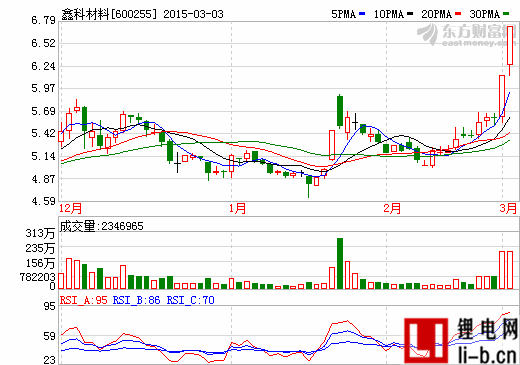
Task: Click the RSI_A:95 indicator label
Action: (x=84, y=300)
